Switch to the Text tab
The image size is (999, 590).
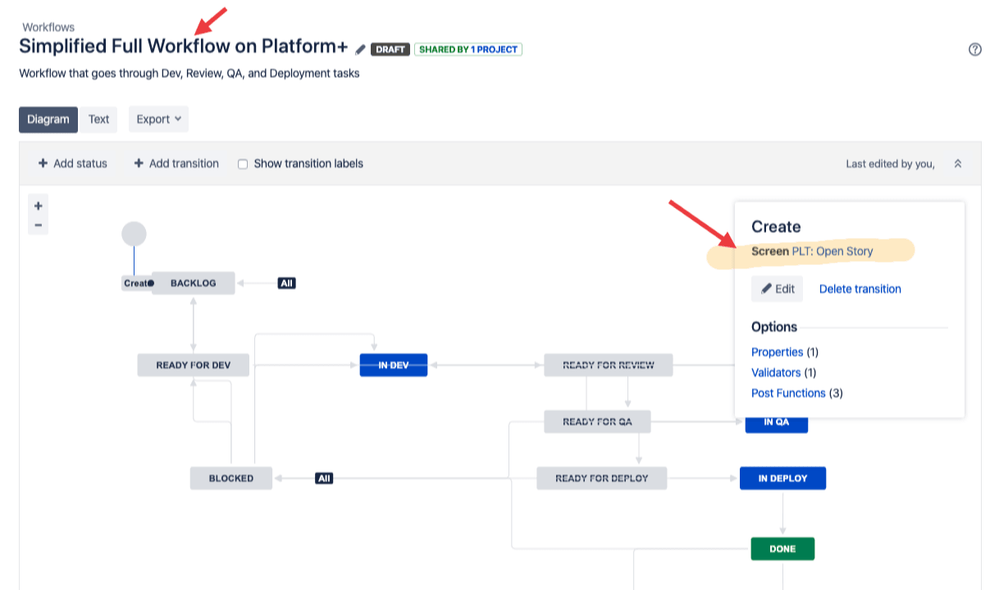click(99, 119)
